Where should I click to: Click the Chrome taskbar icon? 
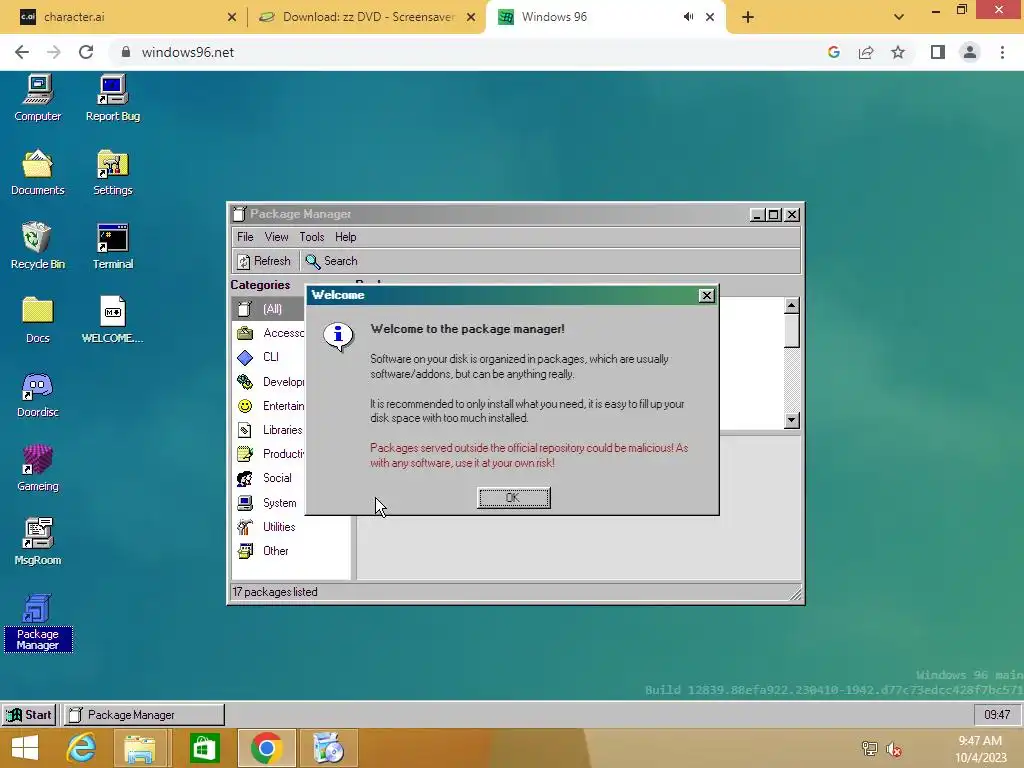click(266, 748)
